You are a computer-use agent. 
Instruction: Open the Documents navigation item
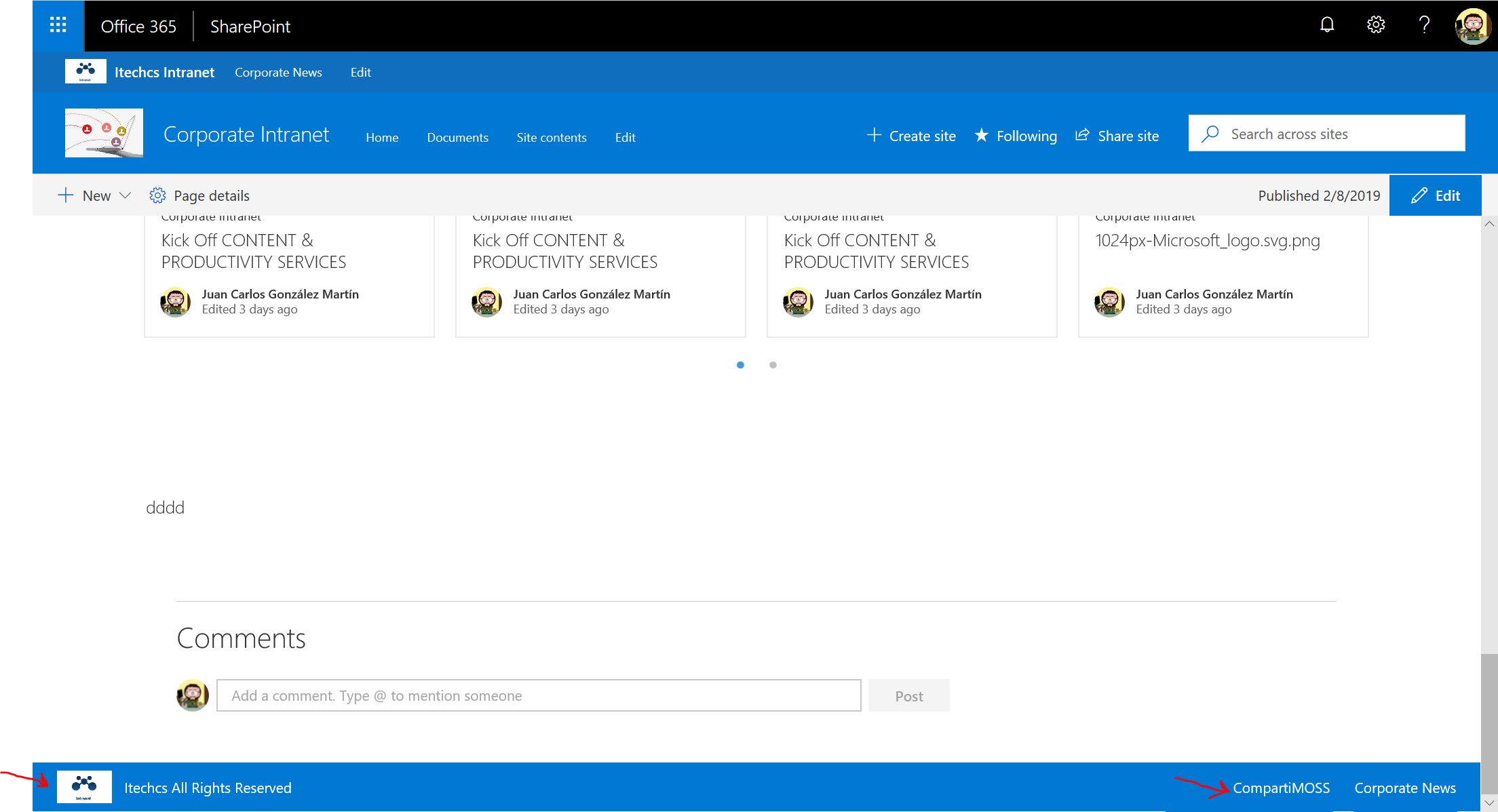457,138
